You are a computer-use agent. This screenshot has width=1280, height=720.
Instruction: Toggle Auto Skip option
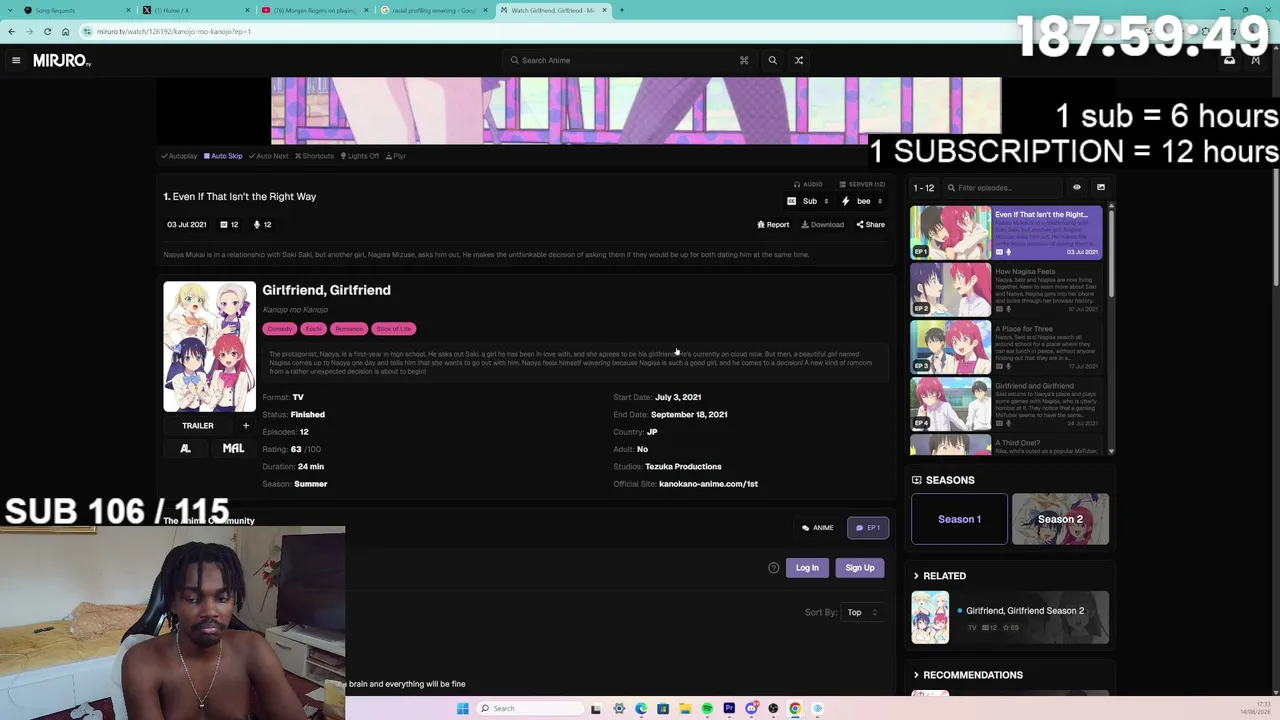(x=223, y=156)
